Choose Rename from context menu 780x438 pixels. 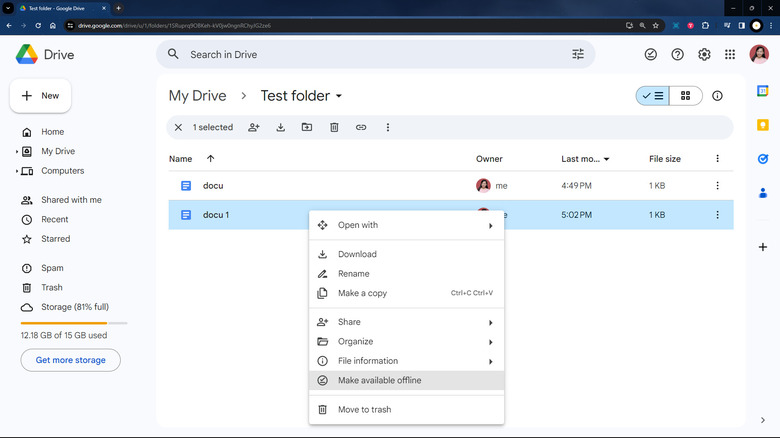pos(354,273)
